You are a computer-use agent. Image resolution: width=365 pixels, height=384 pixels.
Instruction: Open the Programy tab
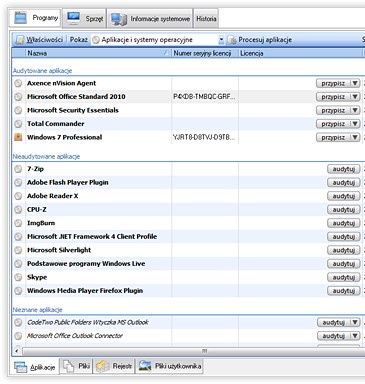(x=35, y=18)
